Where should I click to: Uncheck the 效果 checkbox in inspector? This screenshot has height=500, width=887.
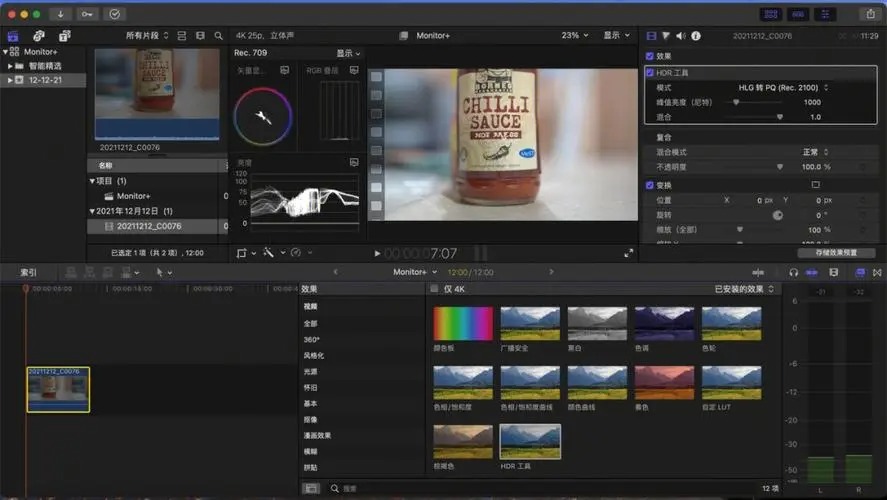(x=649, y=56)
